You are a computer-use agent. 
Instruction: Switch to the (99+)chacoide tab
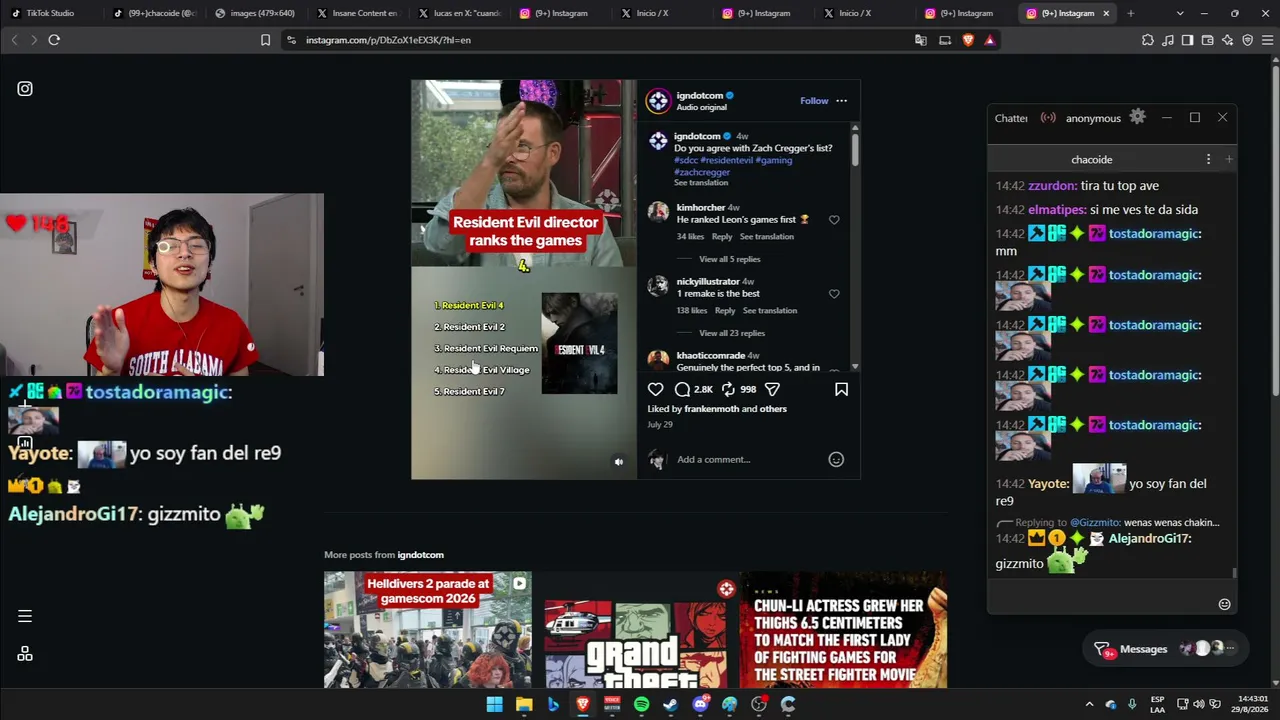pos(155,13)
